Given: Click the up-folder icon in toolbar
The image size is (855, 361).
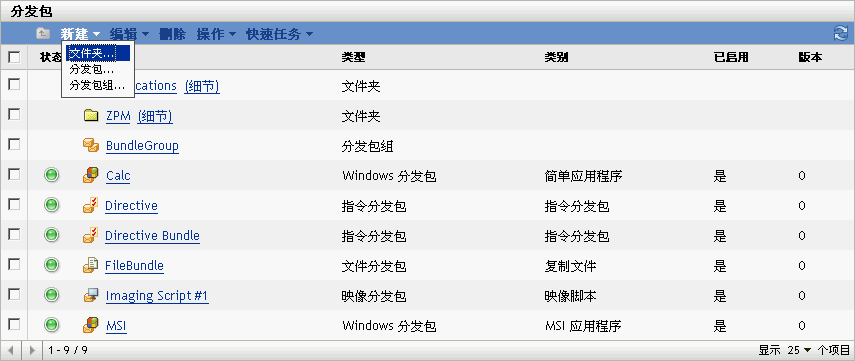Looking at the screenshot, I should pyautogui.click(x=43, y=34).
